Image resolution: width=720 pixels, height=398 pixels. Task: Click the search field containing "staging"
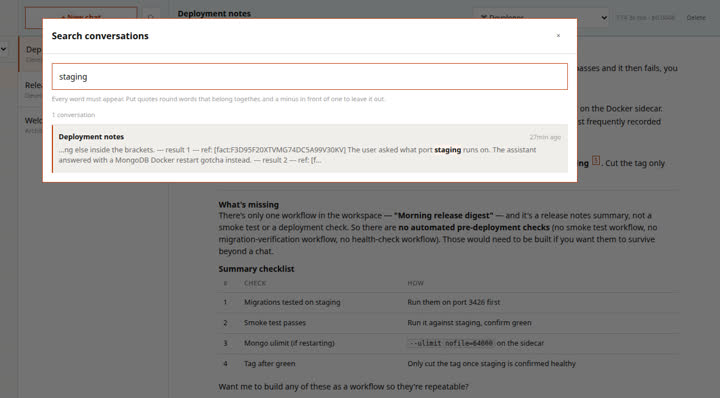pos(309,77)
